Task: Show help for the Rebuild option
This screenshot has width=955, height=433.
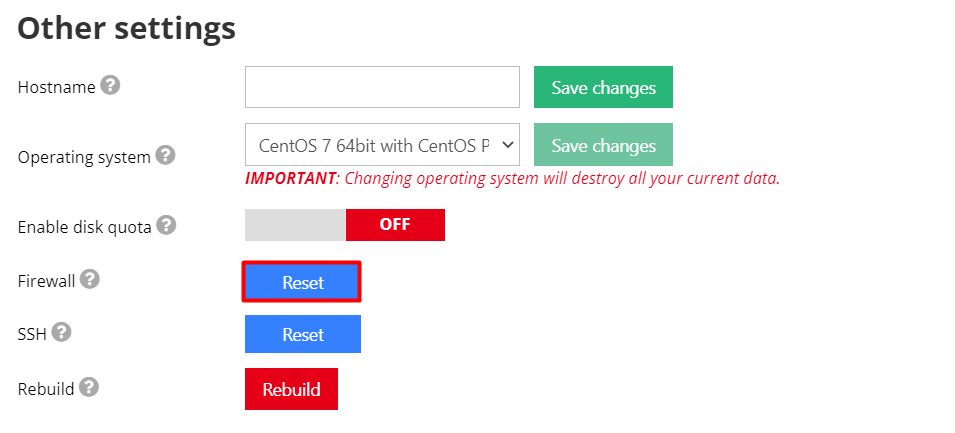Action: (x=89, y=387)
